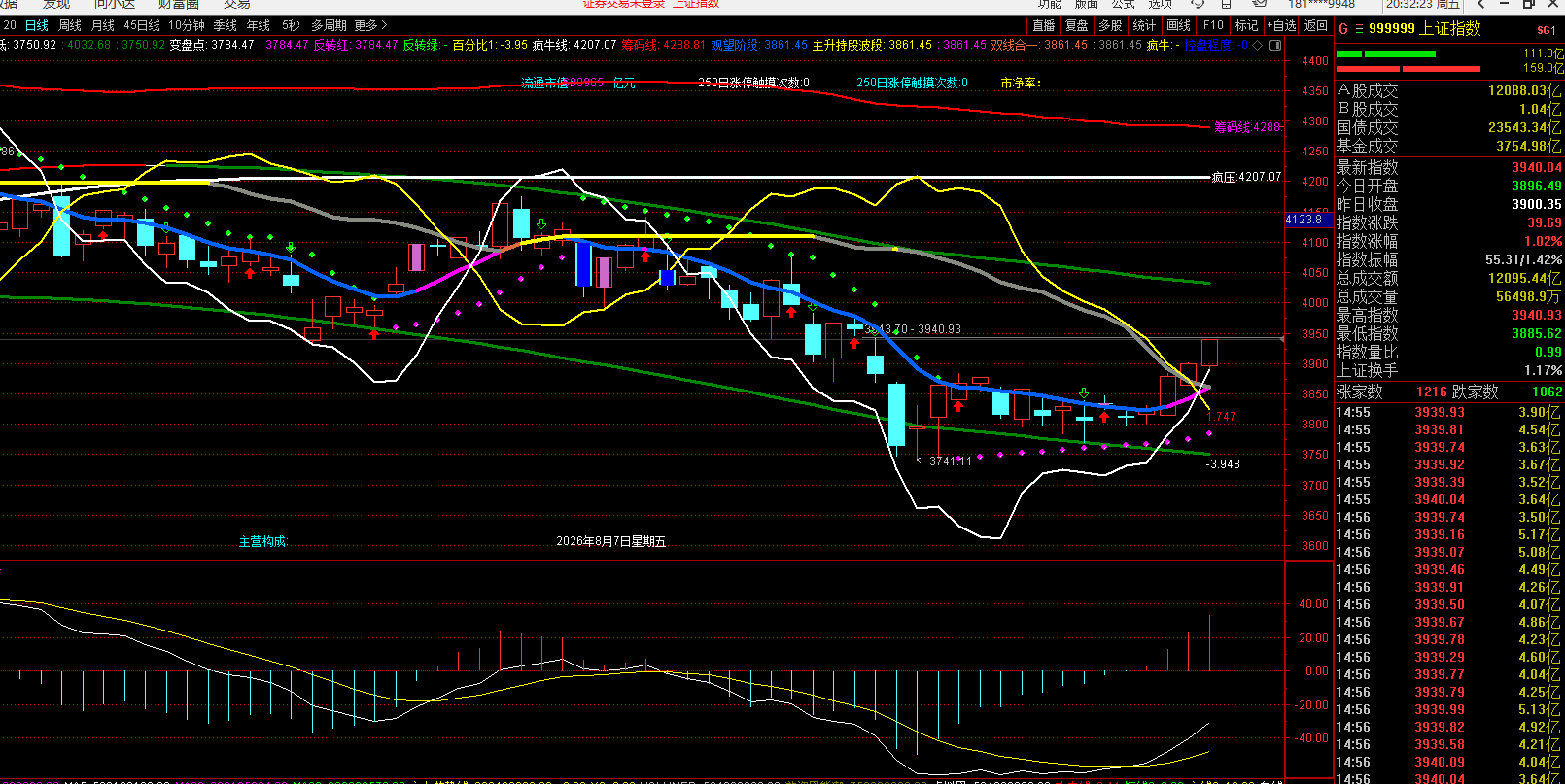Click the latest red candlestick near 3940

(1210, 352)
